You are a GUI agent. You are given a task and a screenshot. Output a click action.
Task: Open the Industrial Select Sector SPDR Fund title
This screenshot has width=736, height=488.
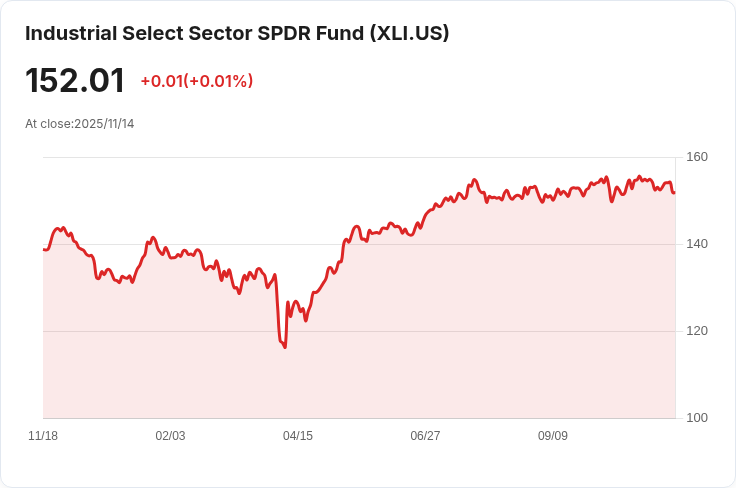point(237,33)
